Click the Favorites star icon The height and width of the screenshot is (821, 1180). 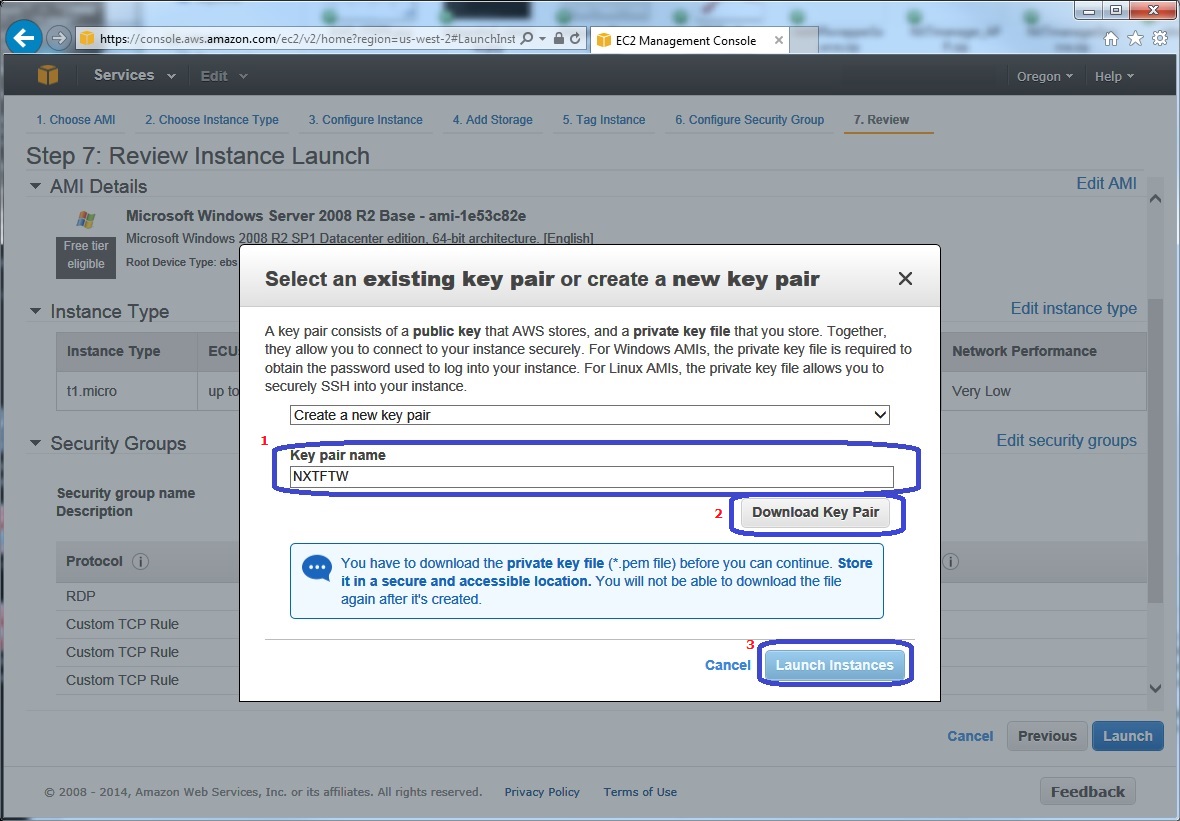click(1136, 38)
